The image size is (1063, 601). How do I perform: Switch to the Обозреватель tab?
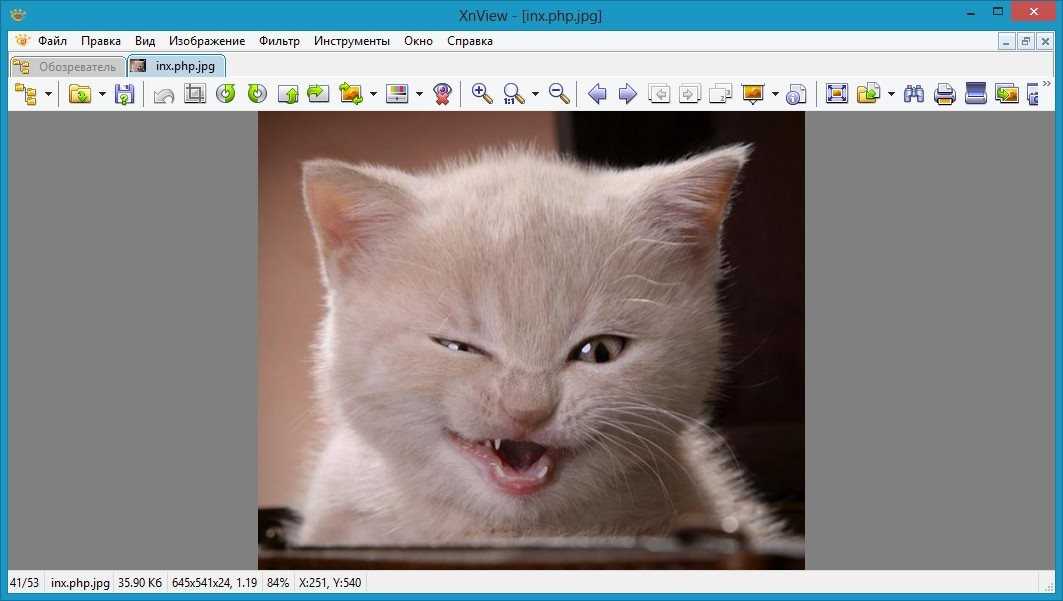(x=66, y=67)
